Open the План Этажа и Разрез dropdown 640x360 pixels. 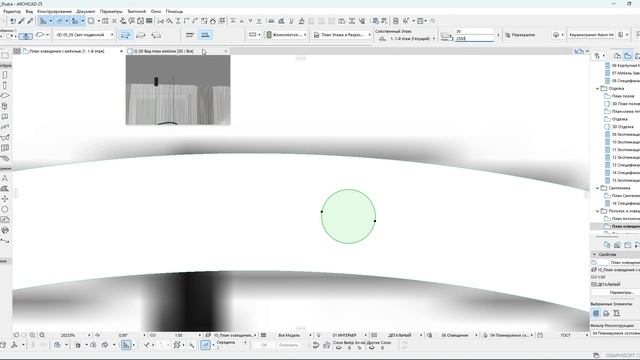[x=342, y=35]
